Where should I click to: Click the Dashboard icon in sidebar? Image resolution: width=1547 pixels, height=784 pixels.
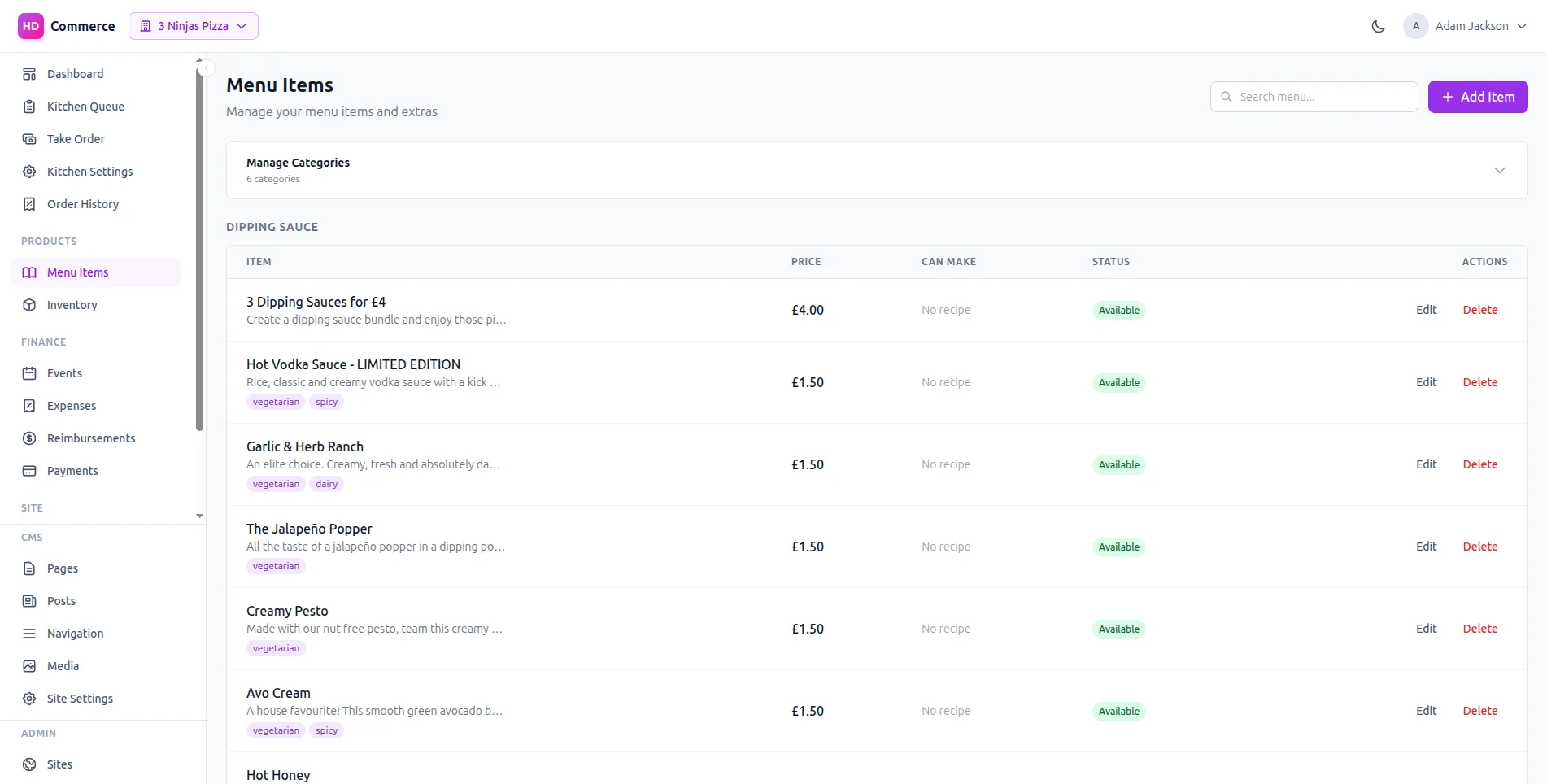point(29,74)
